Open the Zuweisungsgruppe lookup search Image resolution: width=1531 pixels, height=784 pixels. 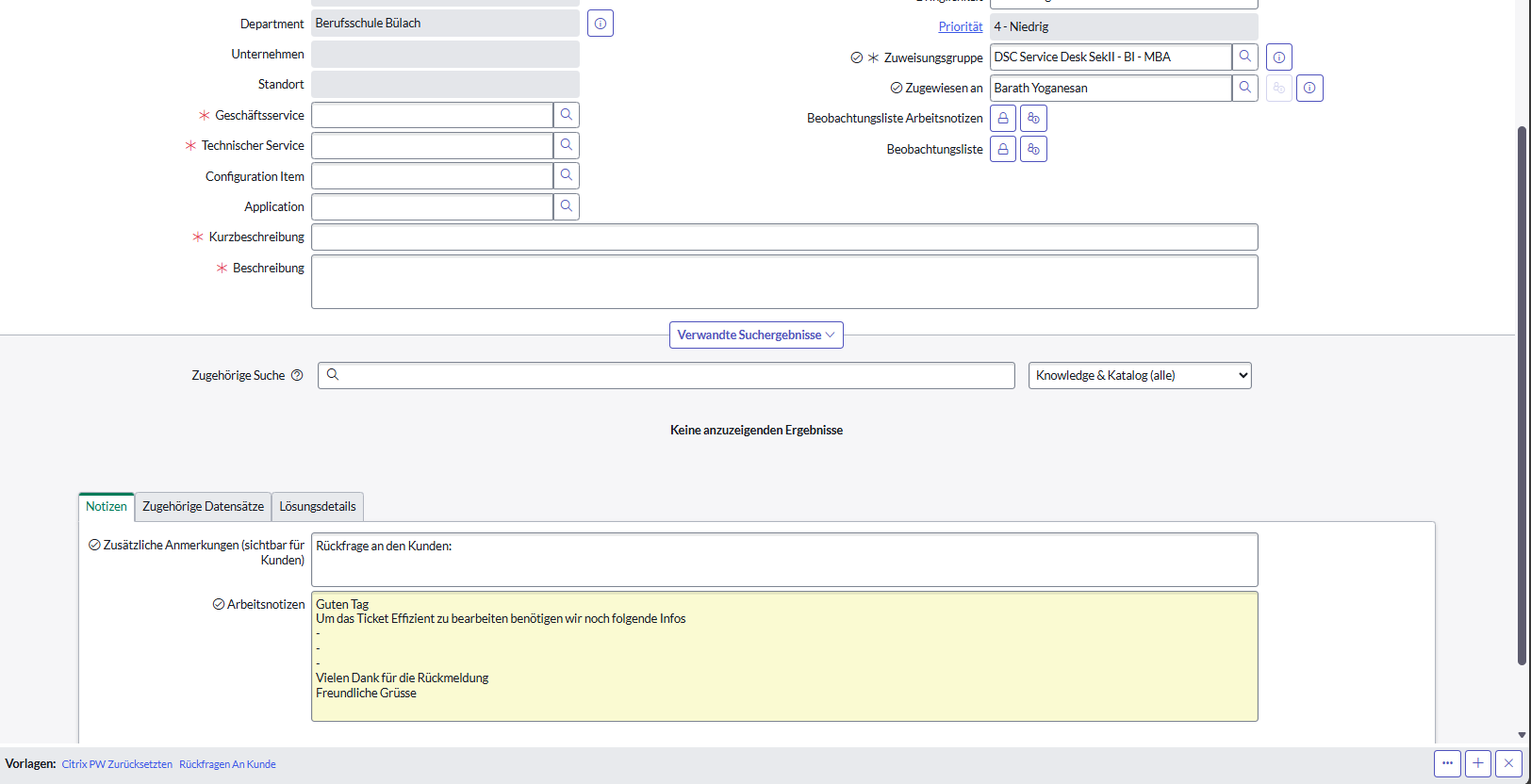coord(1245,57)
